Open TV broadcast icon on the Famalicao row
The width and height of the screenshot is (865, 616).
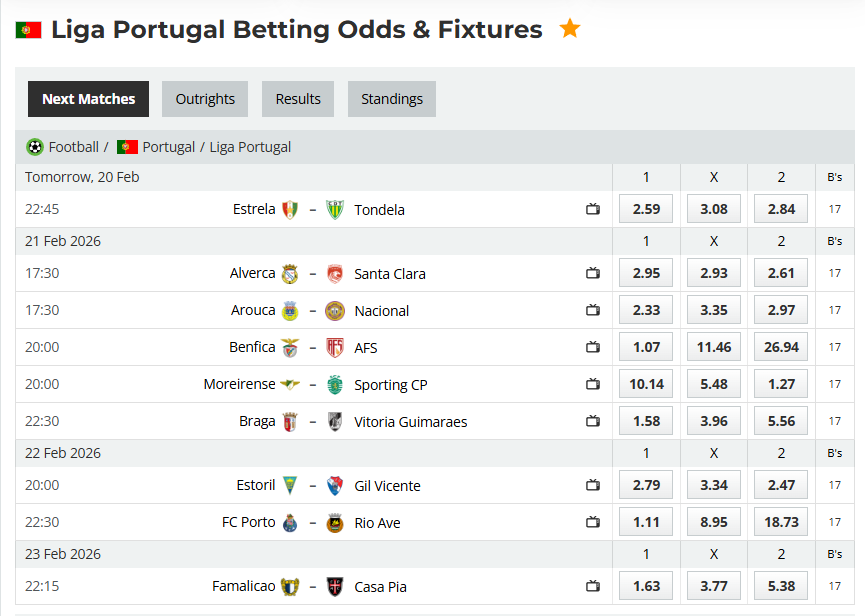point(592,586)
